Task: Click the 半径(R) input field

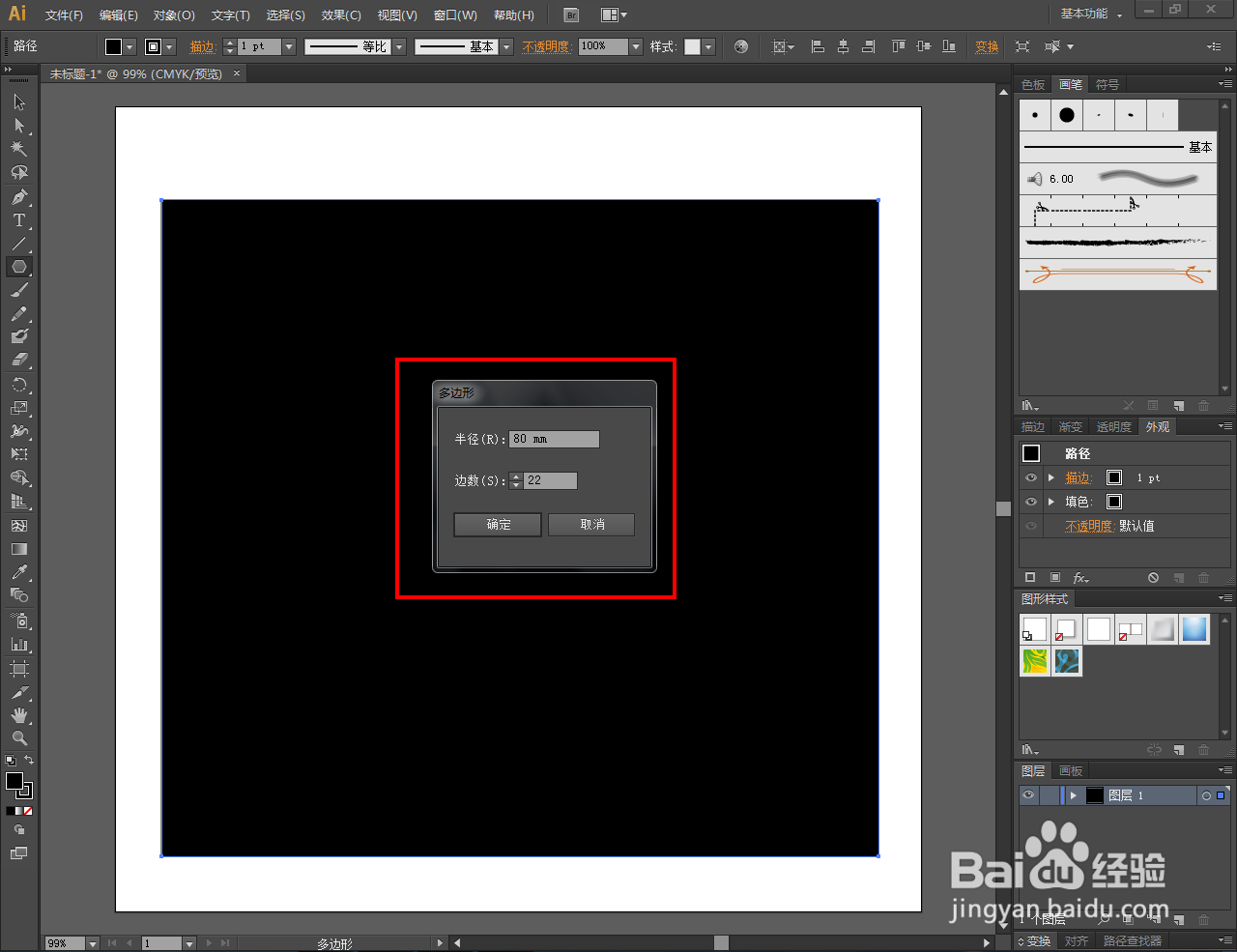Action: click(x=554, y=439)
